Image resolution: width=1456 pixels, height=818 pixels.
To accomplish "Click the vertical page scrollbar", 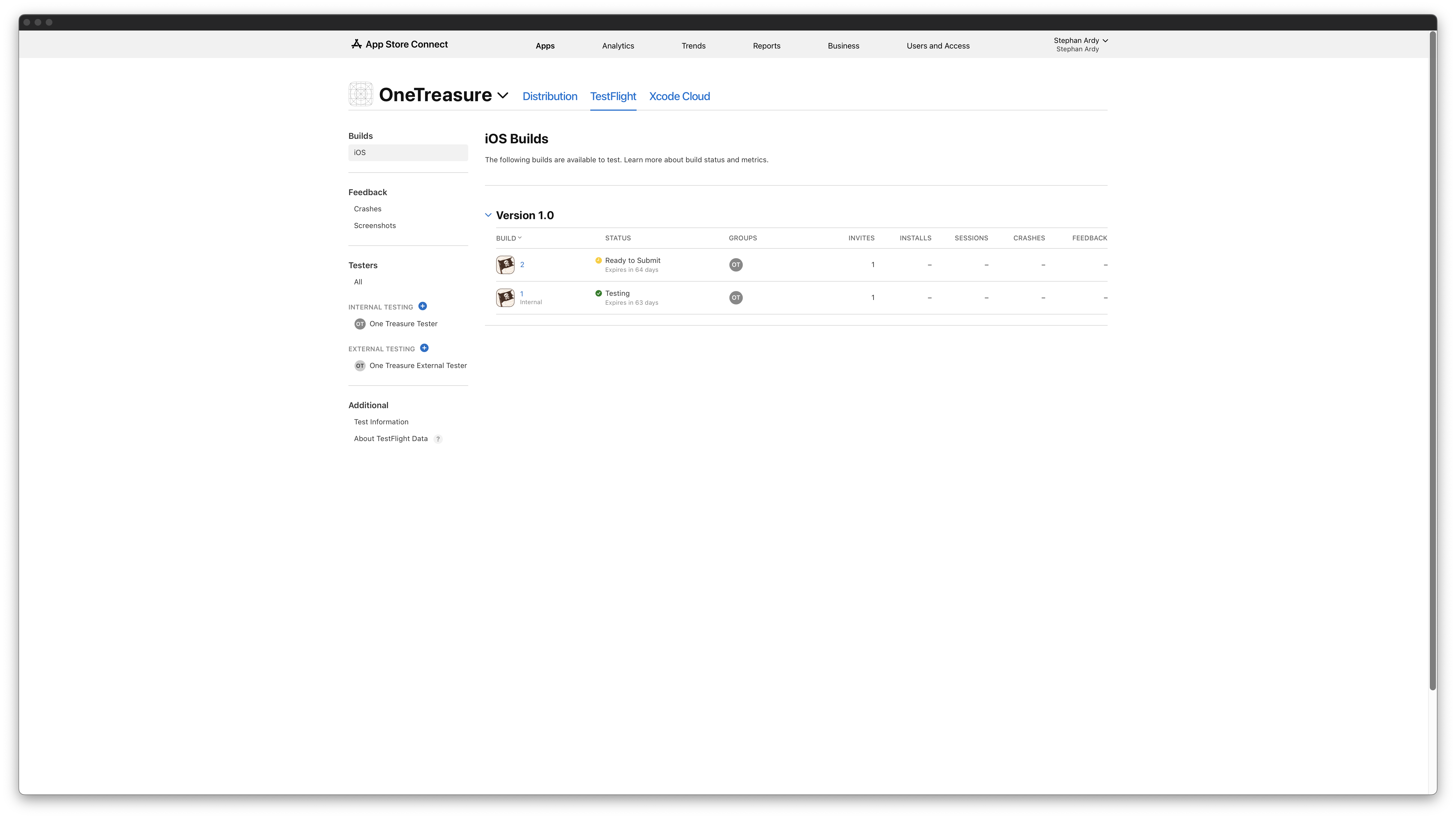I will pyautogui.click(x=1432, y=362).
